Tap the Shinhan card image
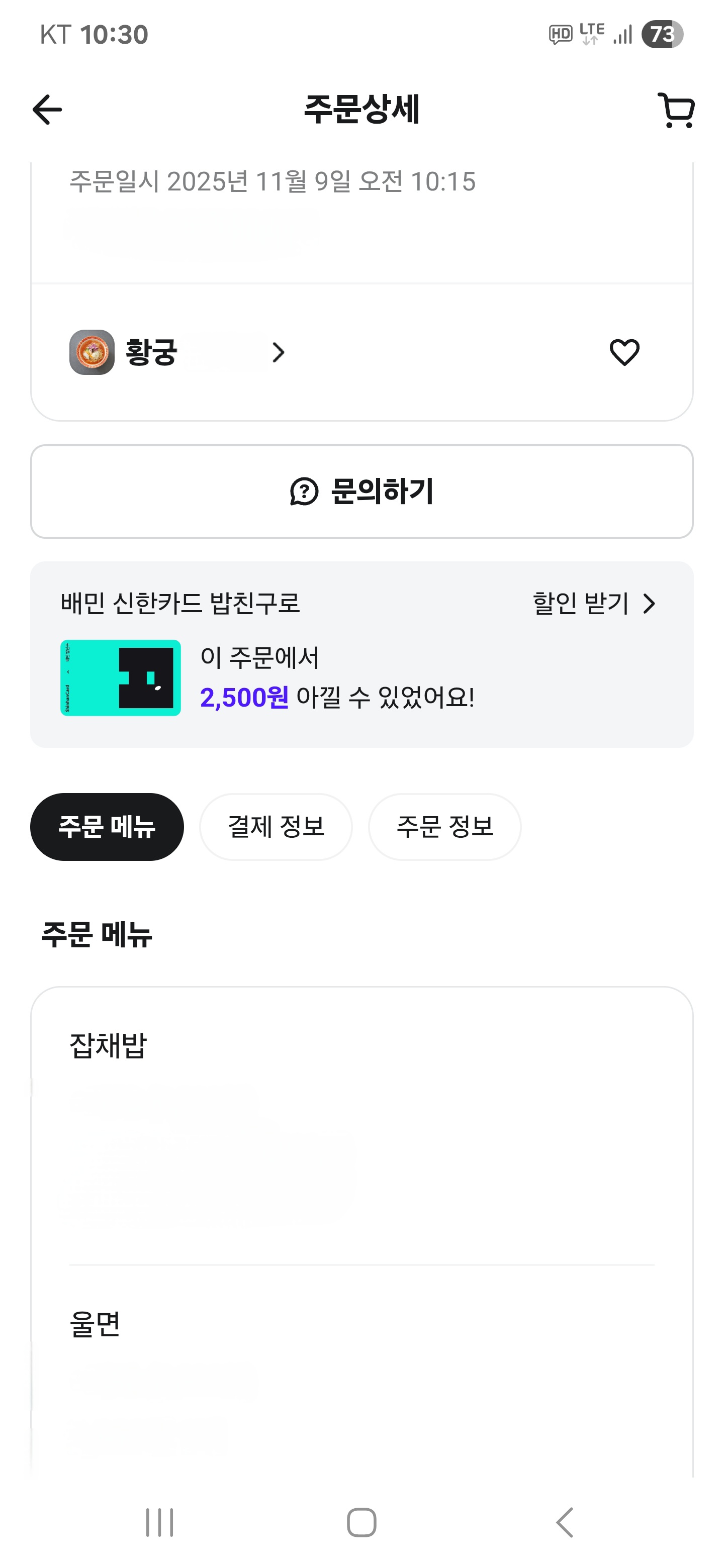Screen dimensions: 724x1568 [121, 677]
